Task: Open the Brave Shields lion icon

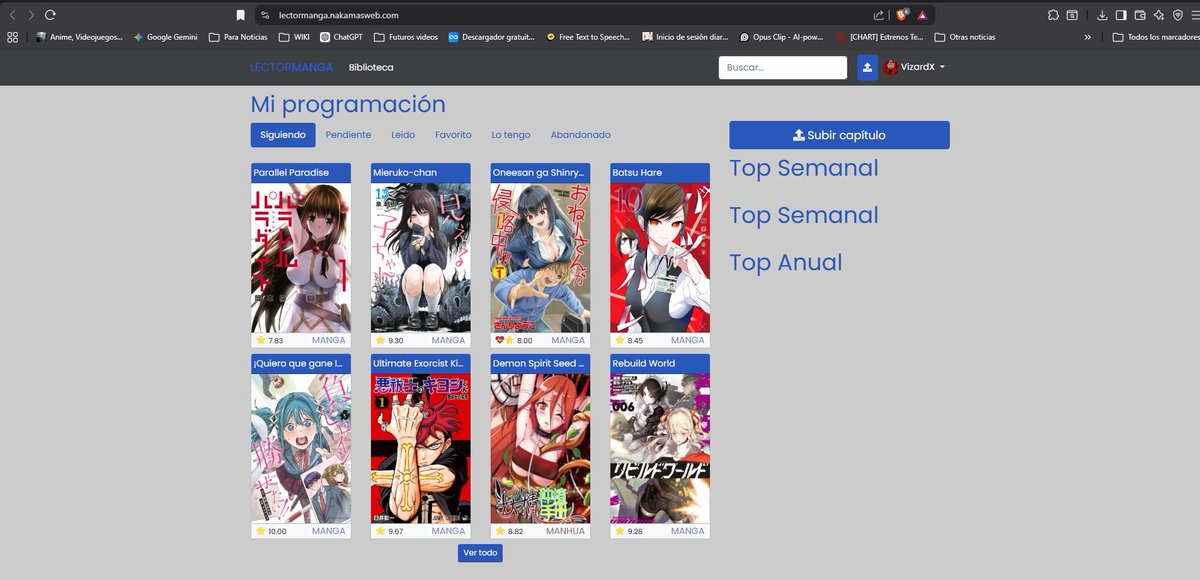Action: click(x=901, y=15)
